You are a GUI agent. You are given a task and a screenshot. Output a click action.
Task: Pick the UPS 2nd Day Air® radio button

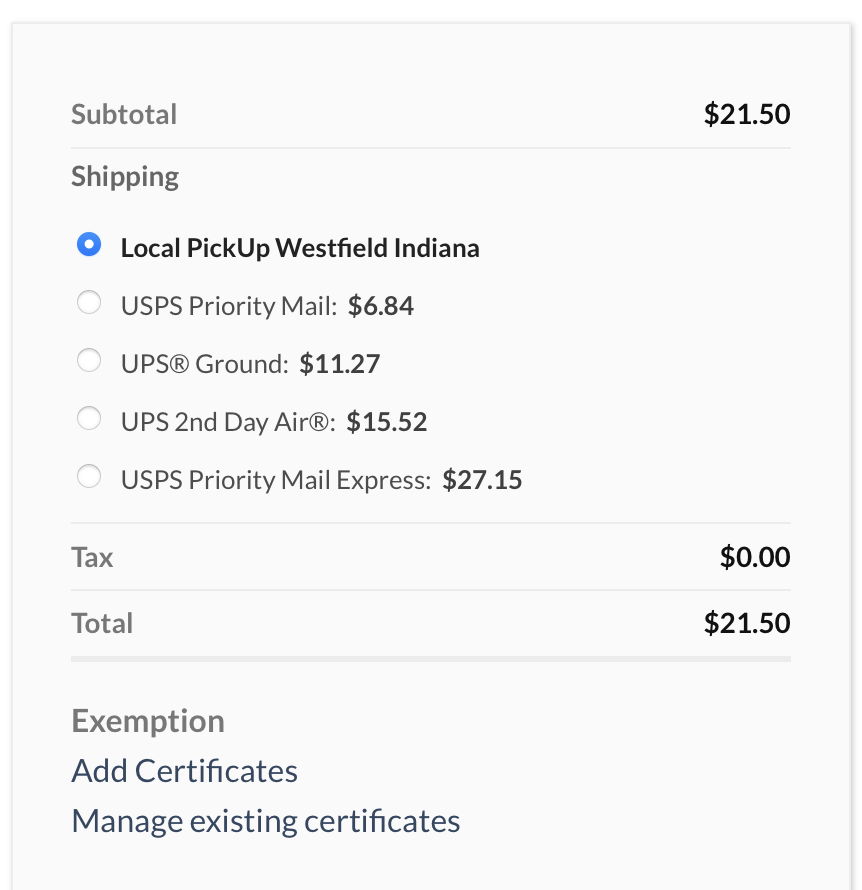(89, 420)
